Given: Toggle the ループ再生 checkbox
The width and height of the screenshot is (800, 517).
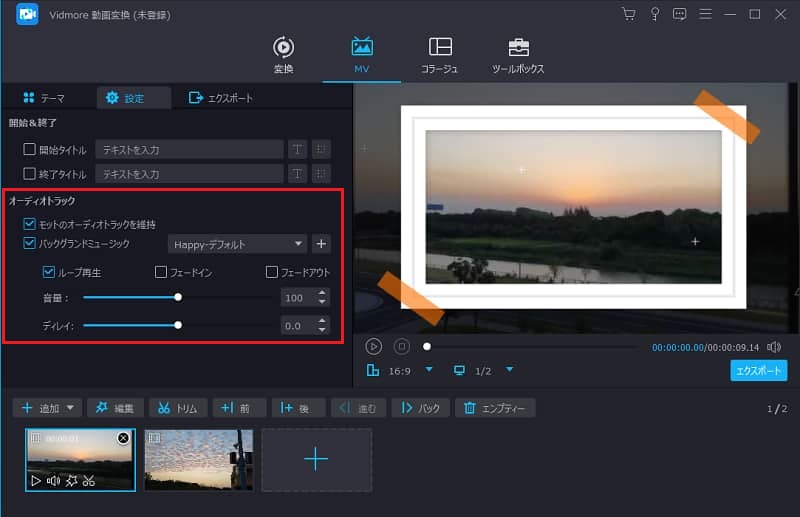Looking at the screenshot, I should coord(49,272).
